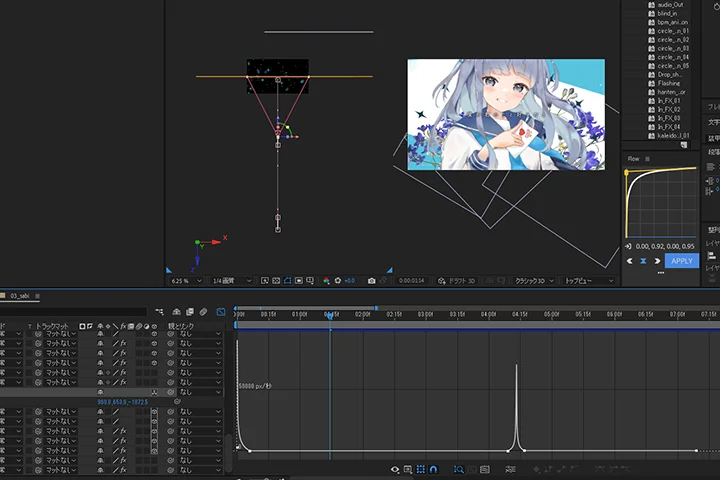Screen dimensions: 720x480
Task: Click the timeline vertical scrollbar
Action: pyautogui.click(x=228, y=452)
